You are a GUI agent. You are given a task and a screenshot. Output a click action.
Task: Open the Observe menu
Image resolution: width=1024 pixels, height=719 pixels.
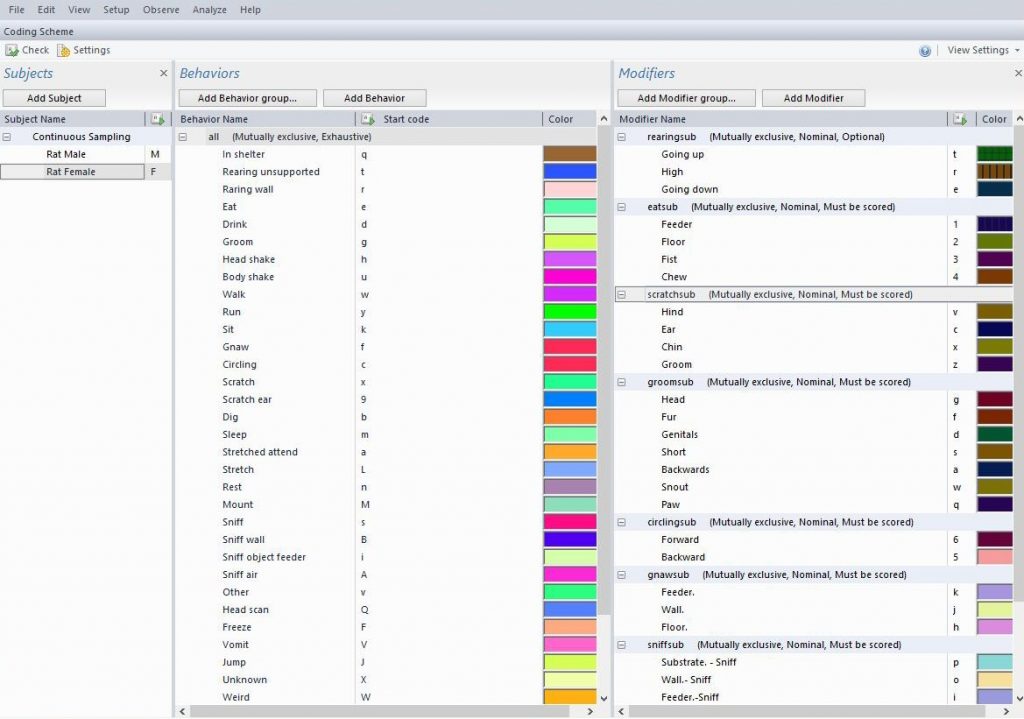tap(161, 10)
